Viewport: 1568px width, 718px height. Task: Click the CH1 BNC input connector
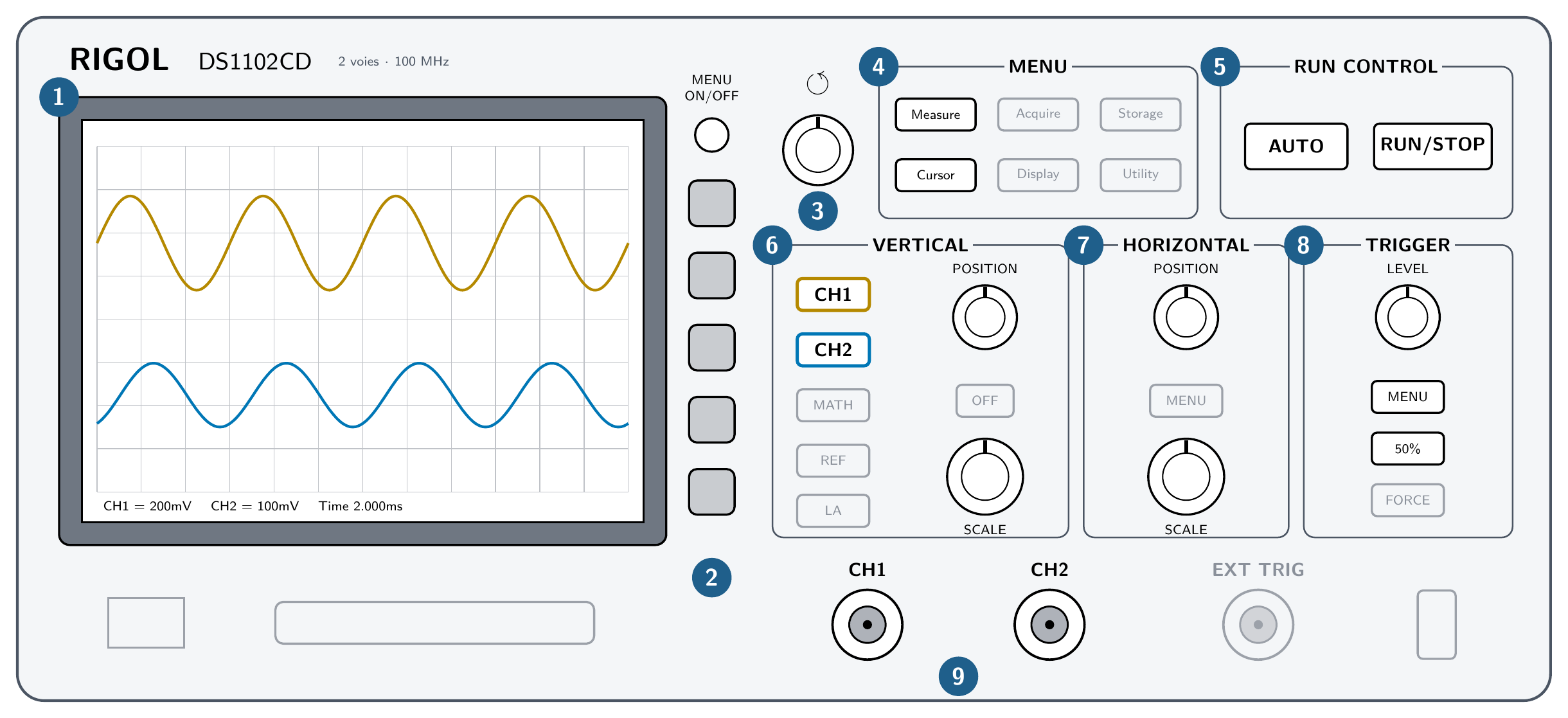pos(867,624)
